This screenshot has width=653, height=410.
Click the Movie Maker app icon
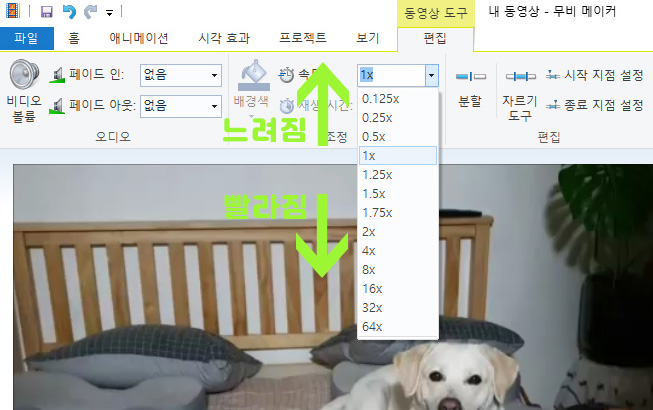click(13, 11)
